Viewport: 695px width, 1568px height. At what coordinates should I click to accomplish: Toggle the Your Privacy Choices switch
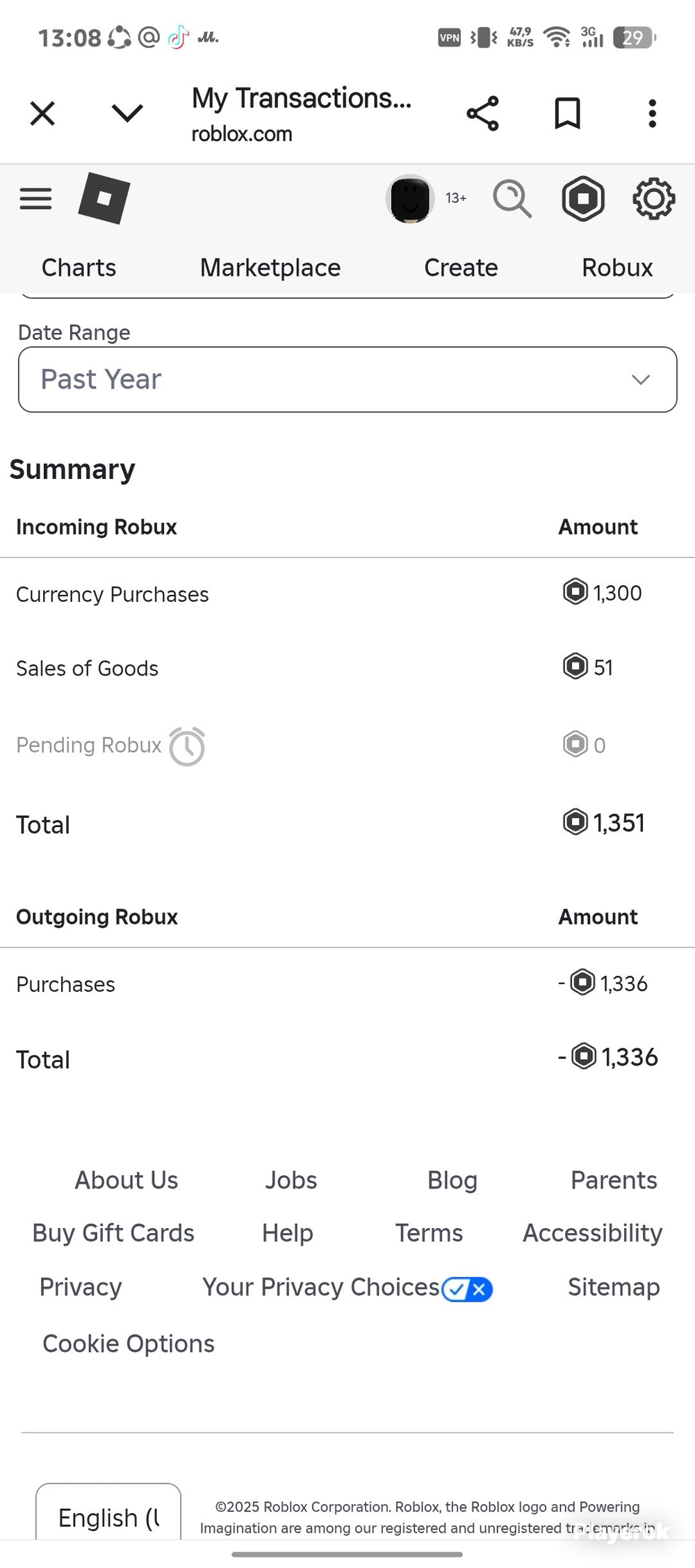(467, 1289)
